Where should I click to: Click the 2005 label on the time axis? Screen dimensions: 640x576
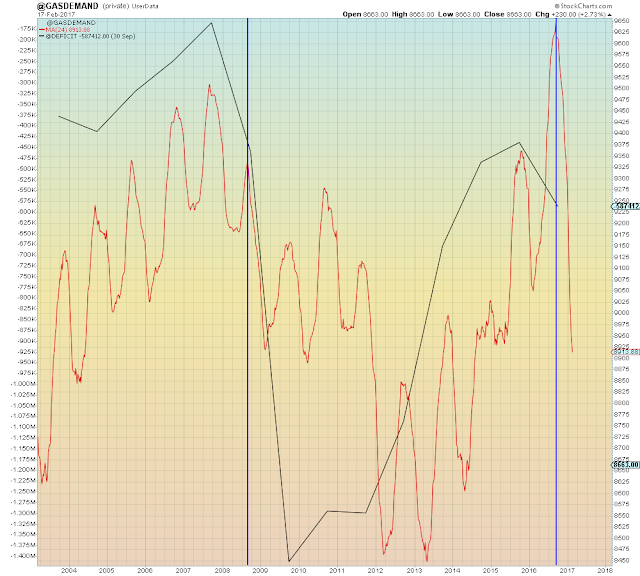107,571
